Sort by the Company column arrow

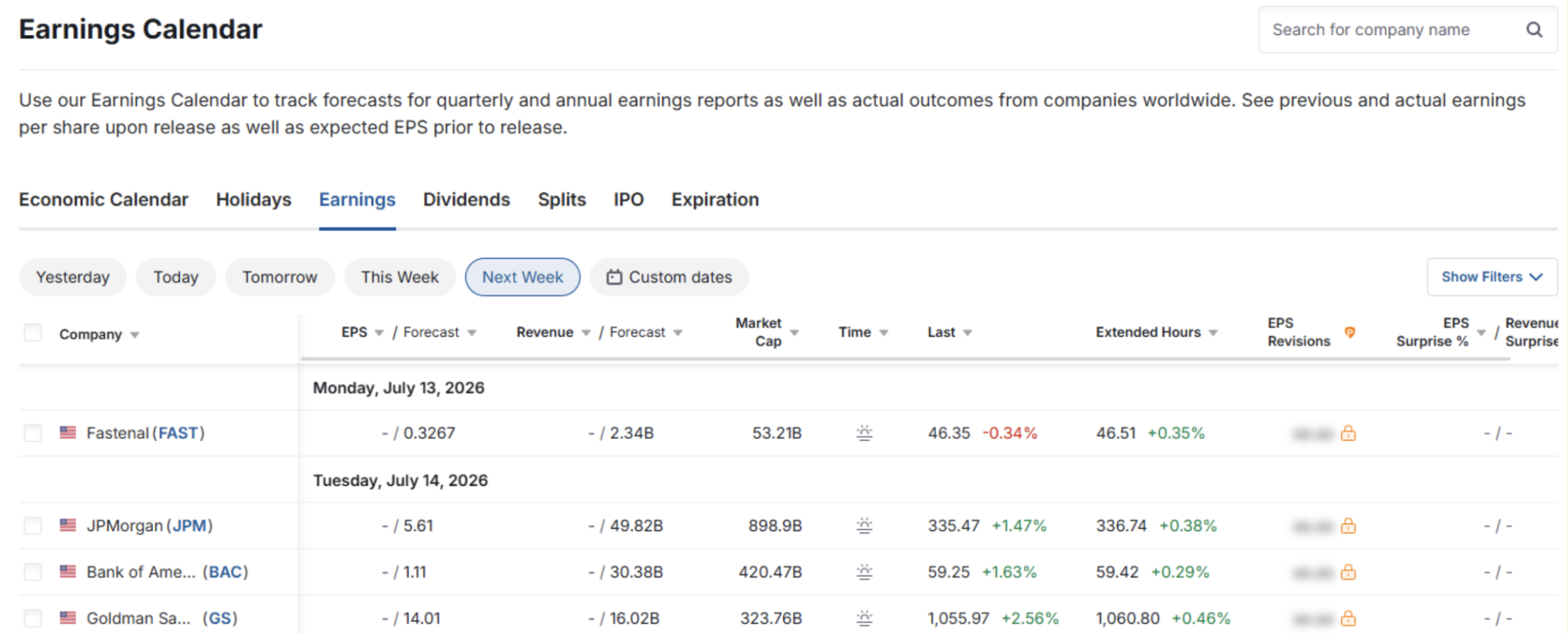click(135, 335)
